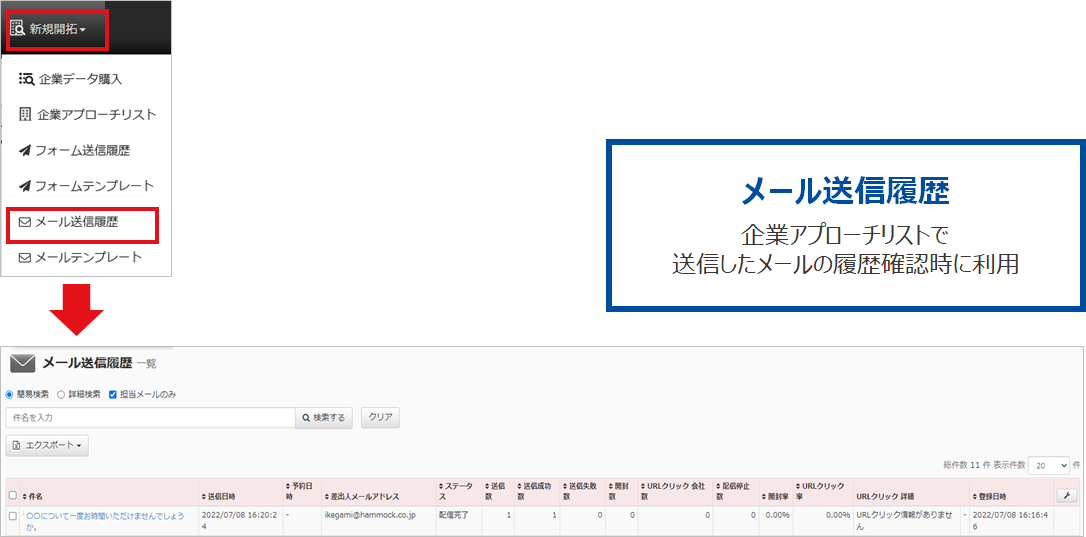Focus the 件名を入力 search field
Image resolution: width=1086 pixels, height=537 pixels.
150,418
